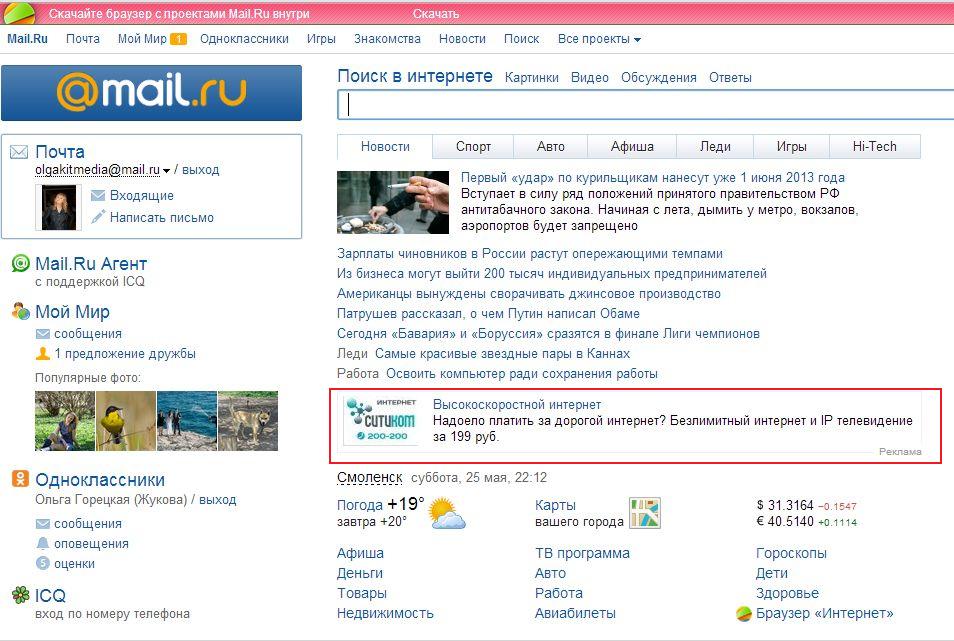The height and width of the screenshot is (641, 954).
Task: Click the icon beside Браузер «Интернет»
Action: click(x=743, y=614)
